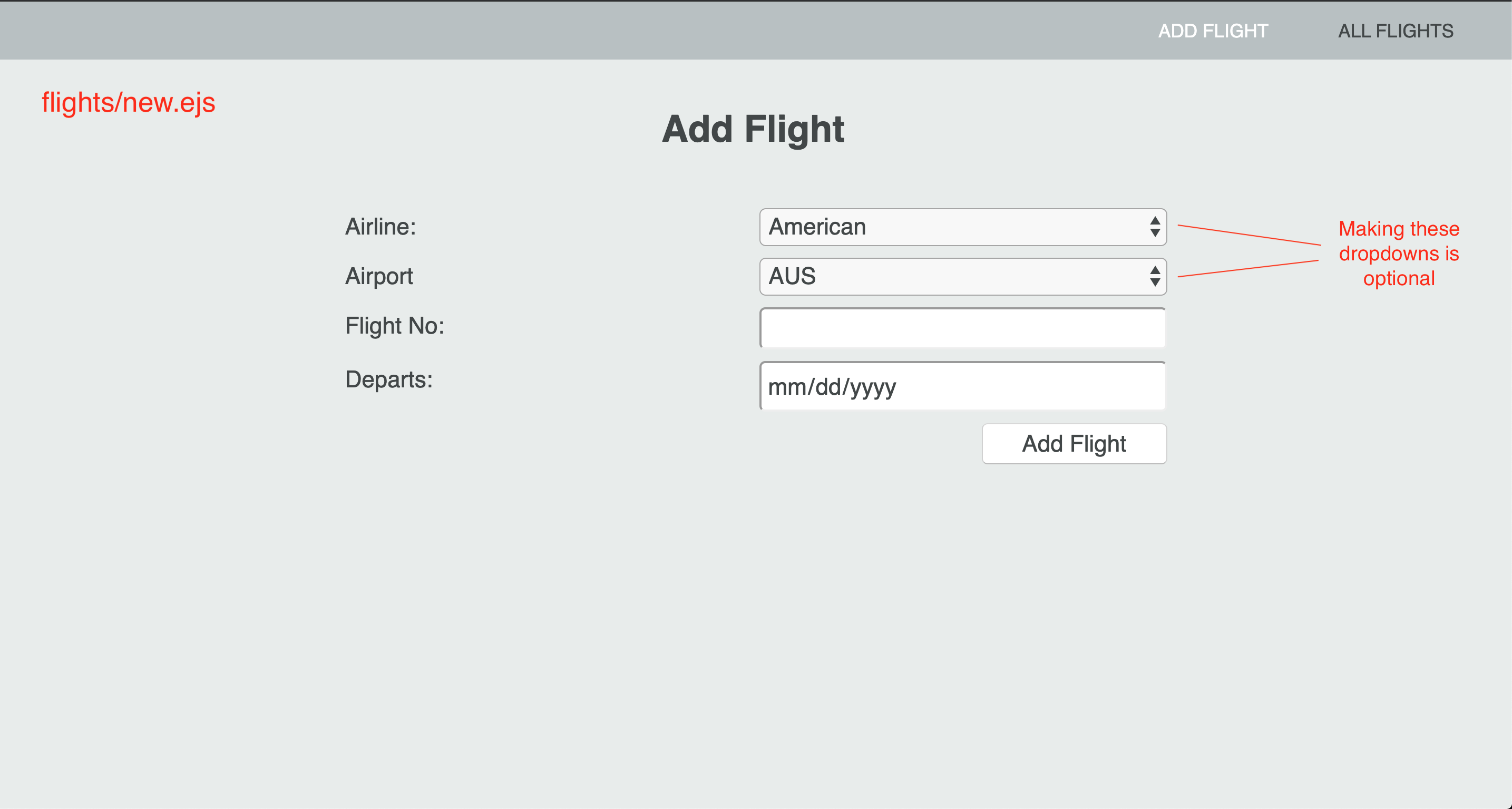
Task: Submit the form with Add Flight button
Action: click(x=1074, y=444)
